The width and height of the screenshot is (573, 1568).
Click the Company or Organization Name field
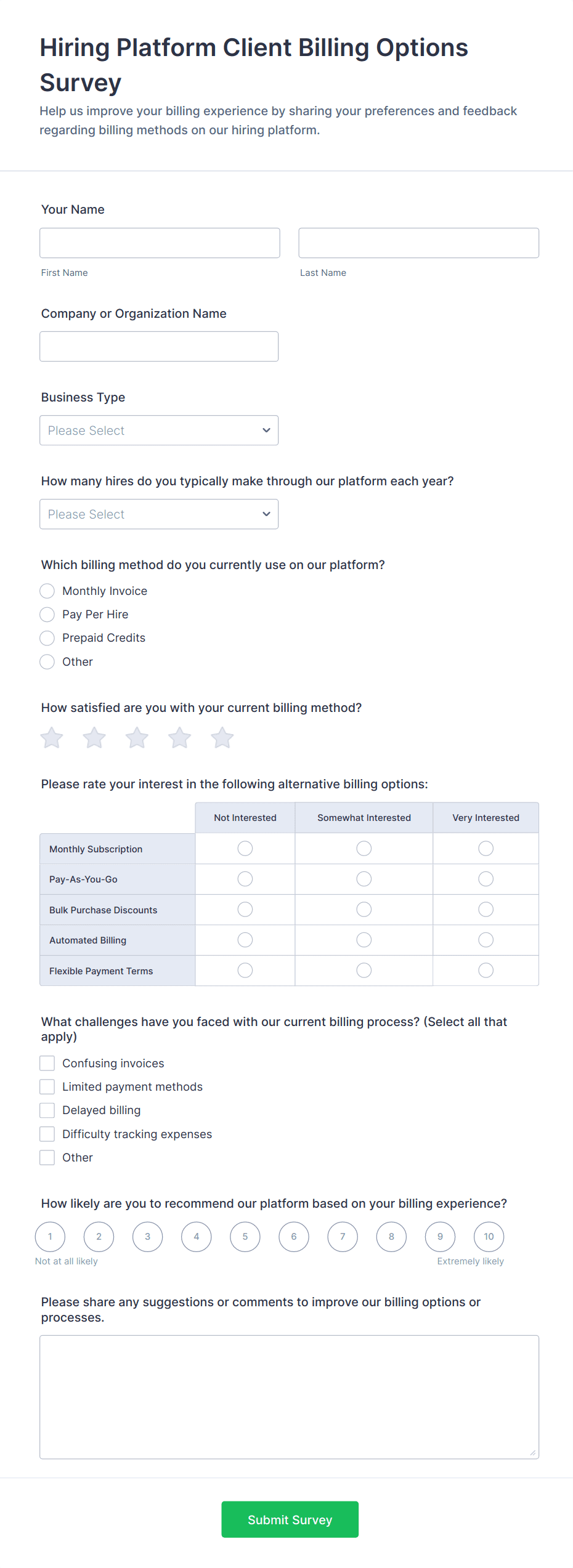click(x=159, y=347)
